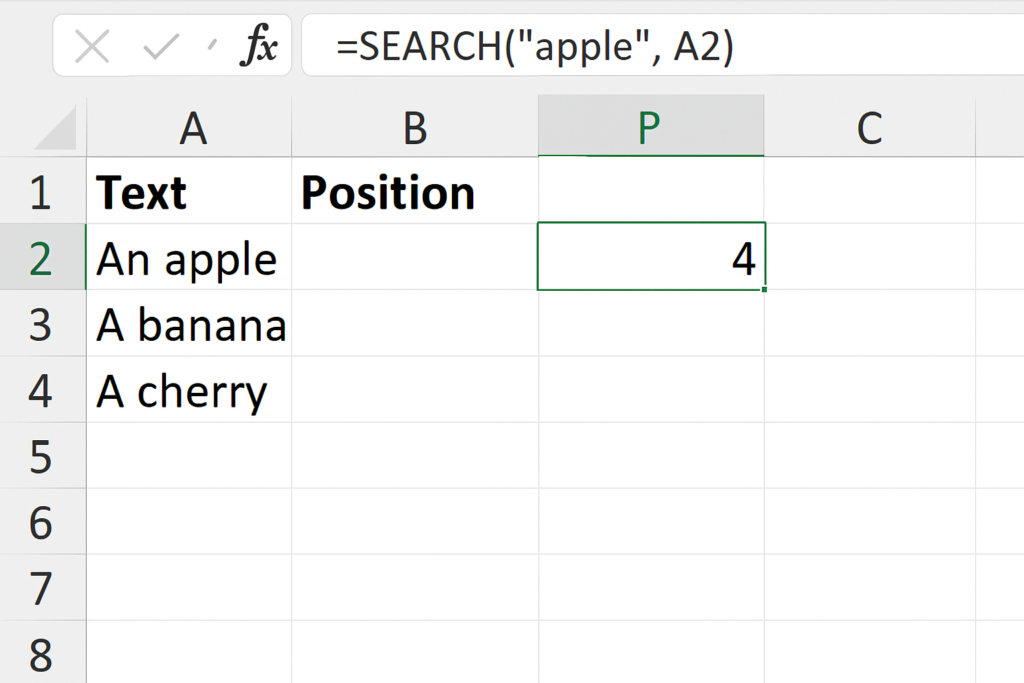1024x683 pixels.
Task: Select column B header
Action: click(414, 128)
